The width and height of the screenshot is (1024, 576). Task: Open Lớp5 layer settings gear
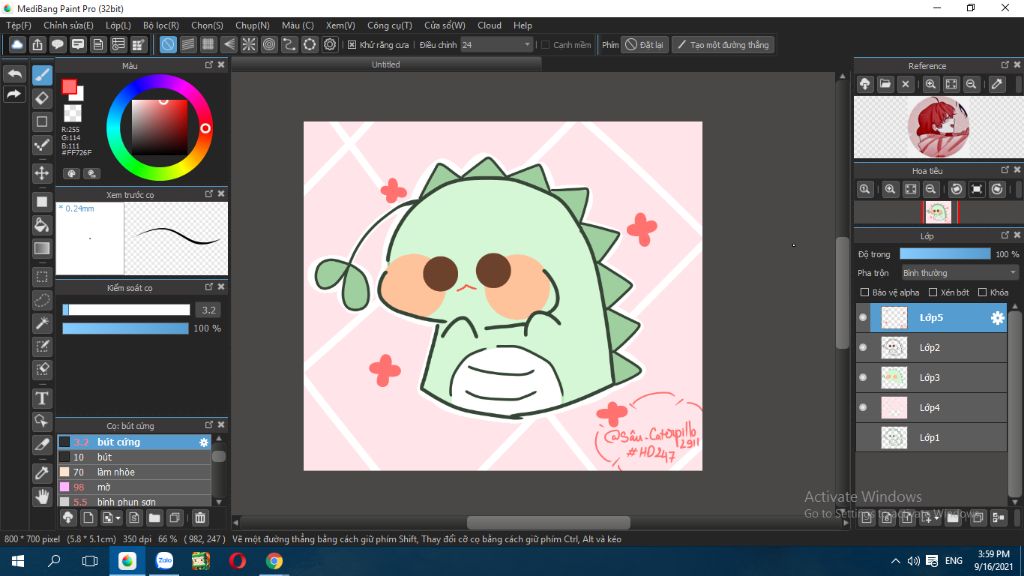(x=997, y=318)
